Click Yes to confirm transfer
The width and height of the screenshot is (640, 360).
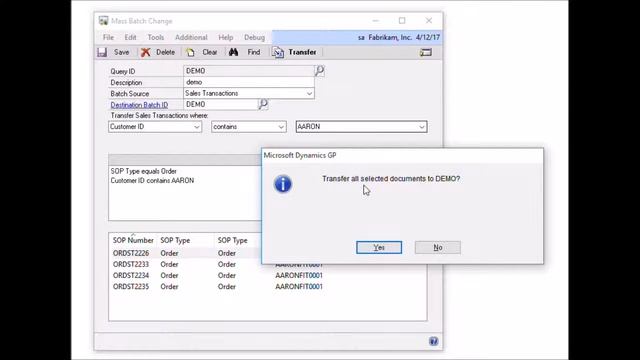379,247
